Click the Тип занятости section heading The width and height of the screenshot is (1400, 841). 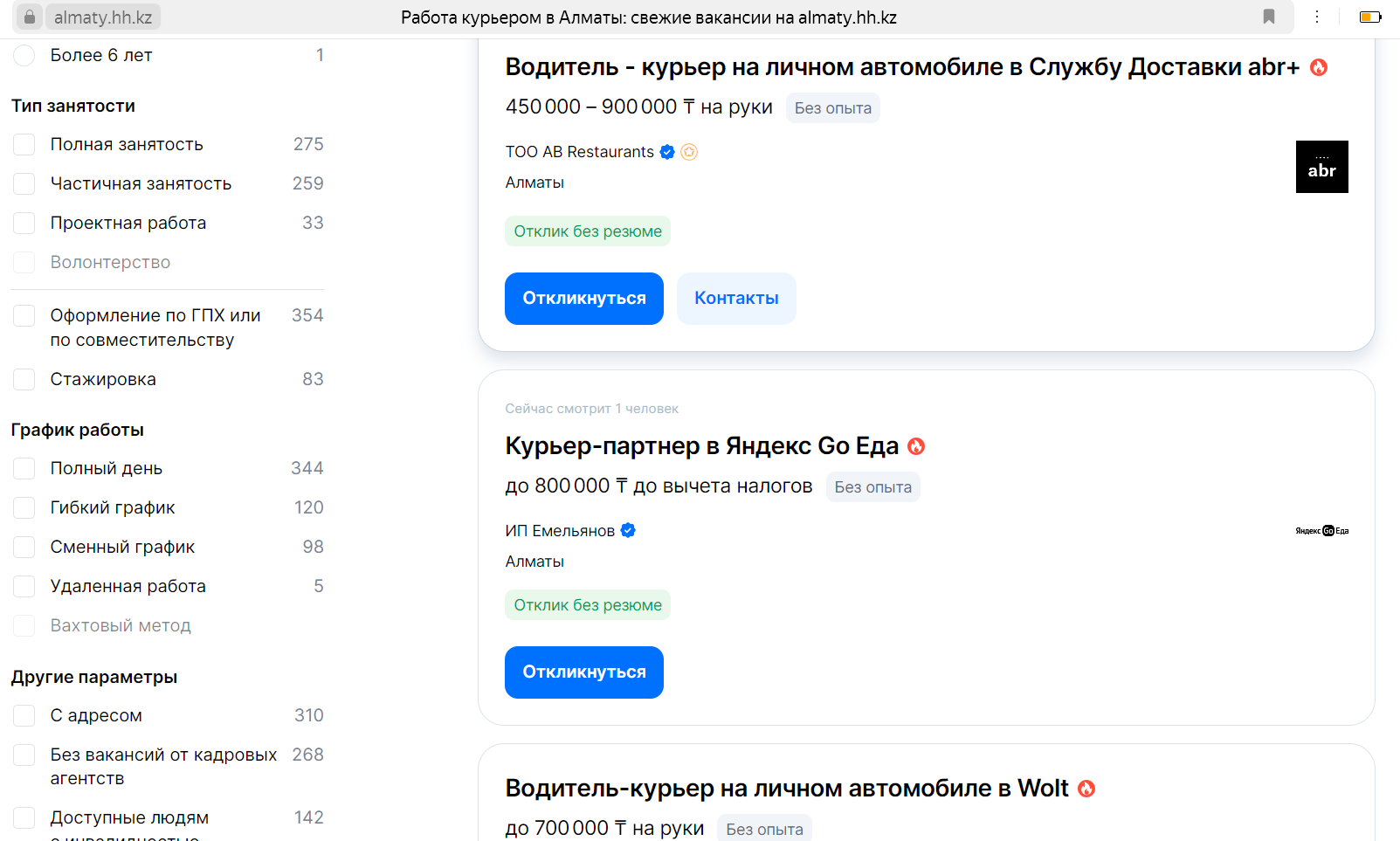[73, 106]
